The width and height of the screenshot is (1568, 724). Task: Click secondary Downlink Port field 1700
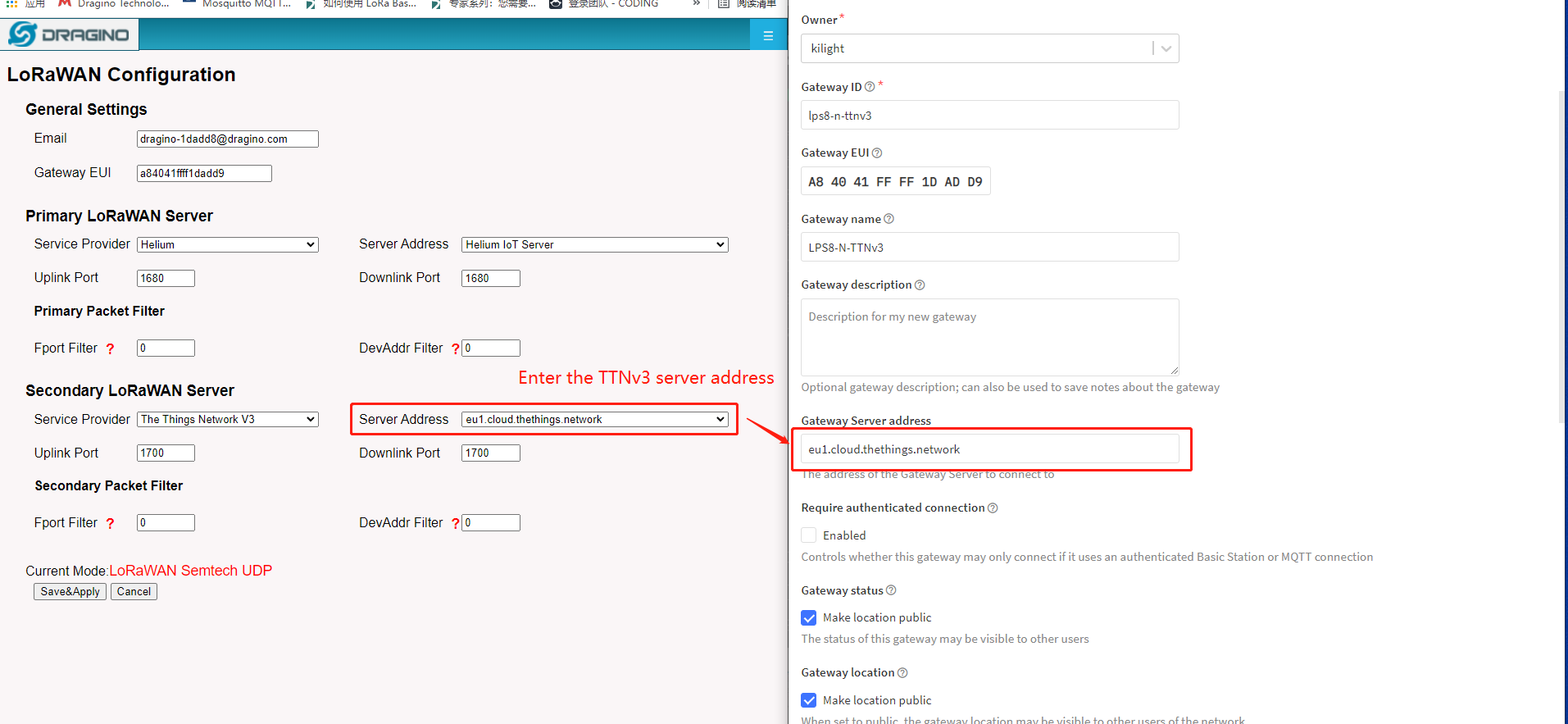pyautogui.click(x=491, y=453)
